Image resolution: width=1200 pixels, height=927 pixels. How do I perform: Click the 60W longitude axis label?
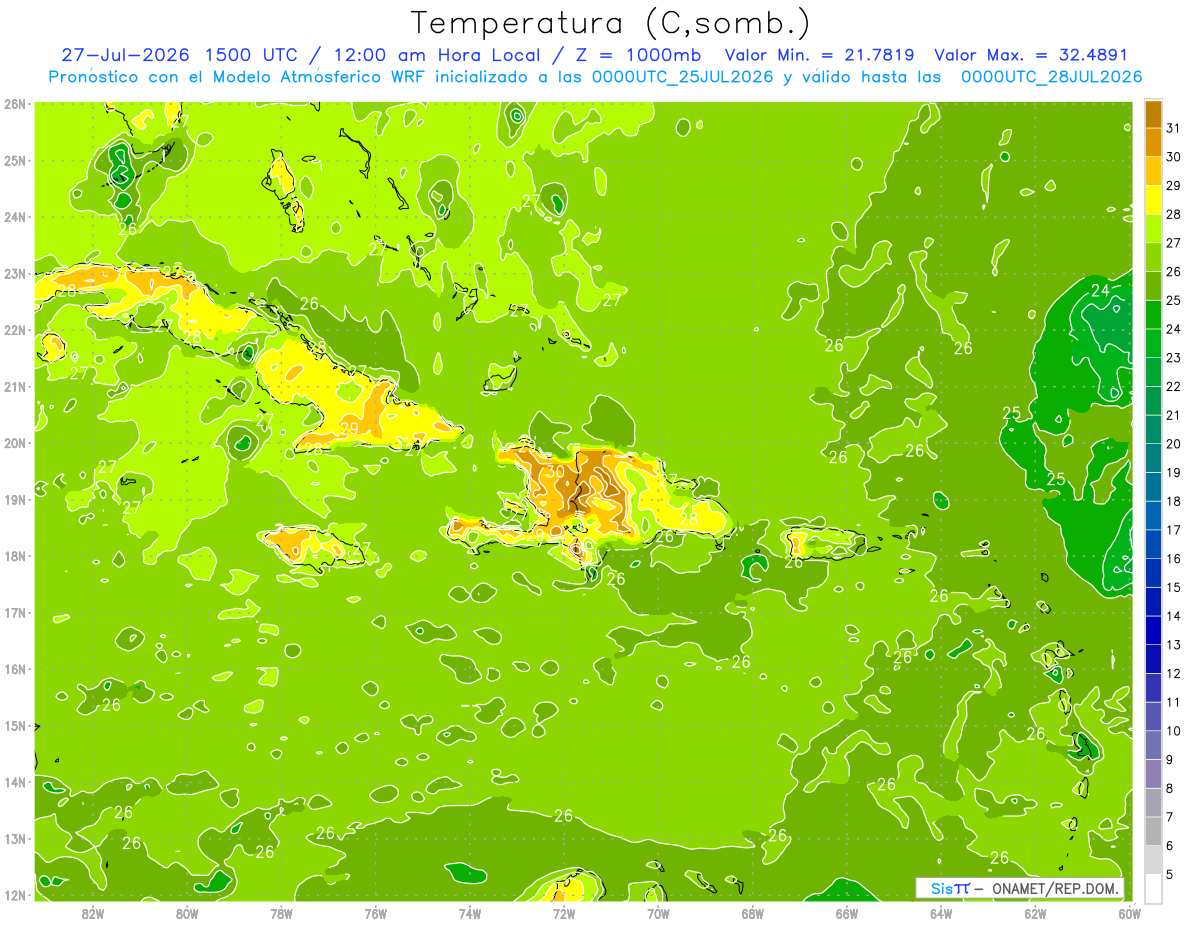pos(1129,913)
